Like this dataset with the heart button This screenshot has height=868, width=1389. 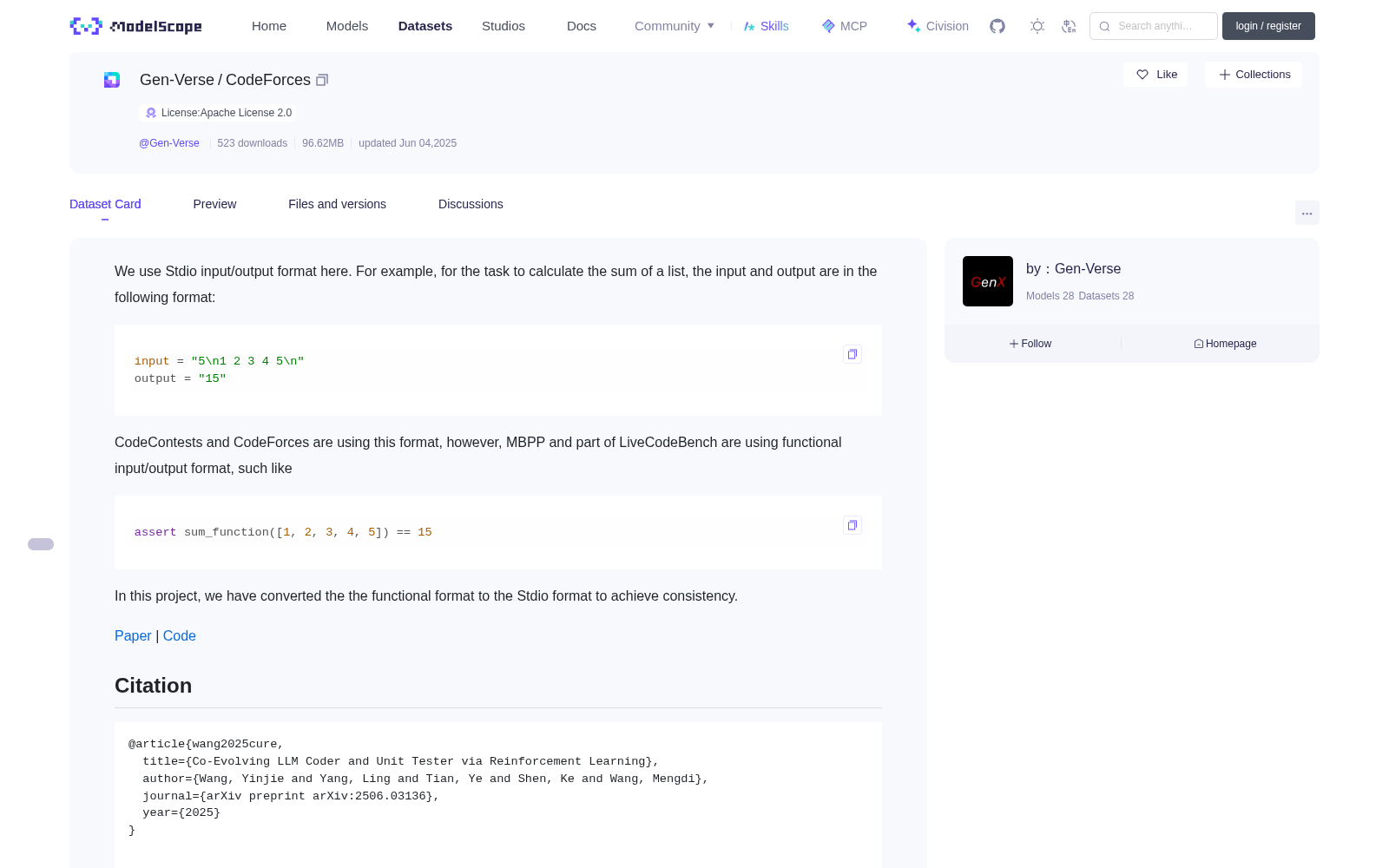[x=1155, y=75]
